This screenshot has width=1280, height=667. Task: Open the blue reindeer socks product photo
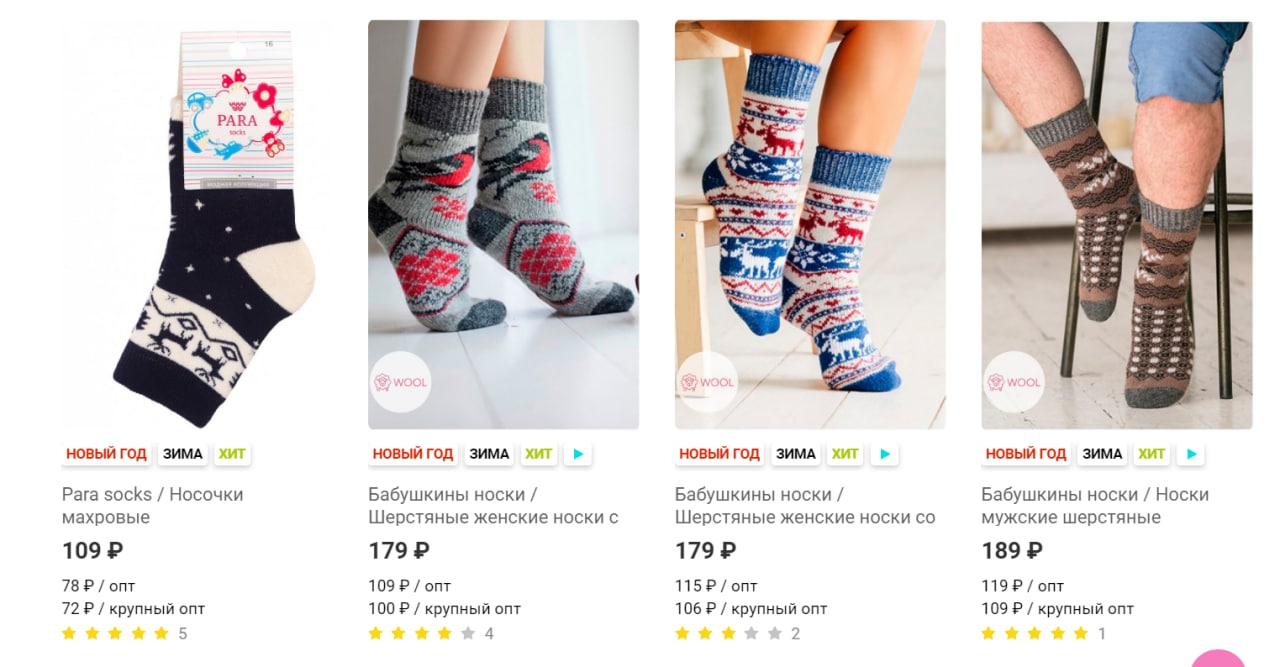coord(810,225)
